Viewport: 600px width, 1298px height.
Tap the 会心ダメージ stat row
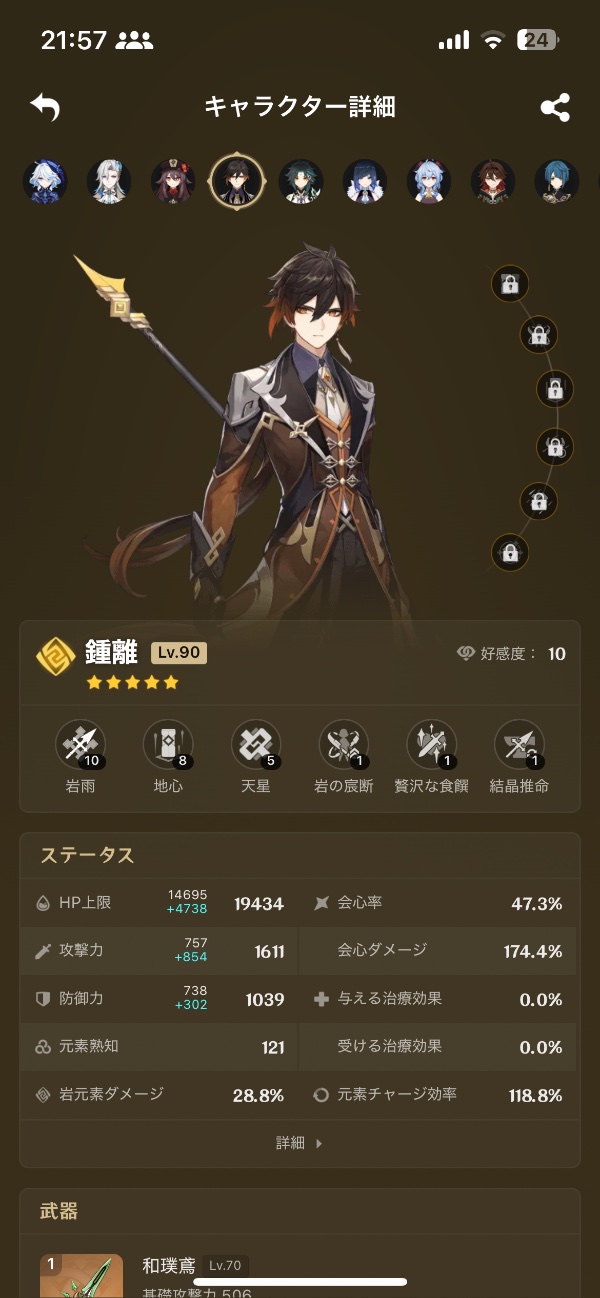click(439, 951)
